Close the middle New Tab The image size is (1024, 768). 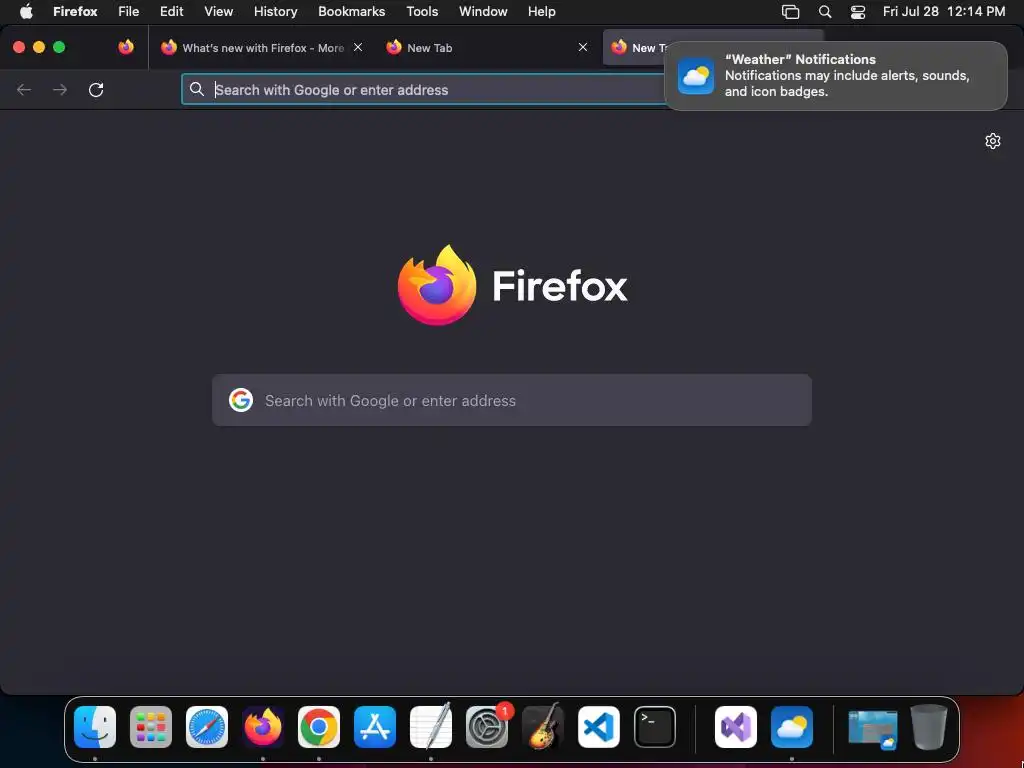coord(583,47)
